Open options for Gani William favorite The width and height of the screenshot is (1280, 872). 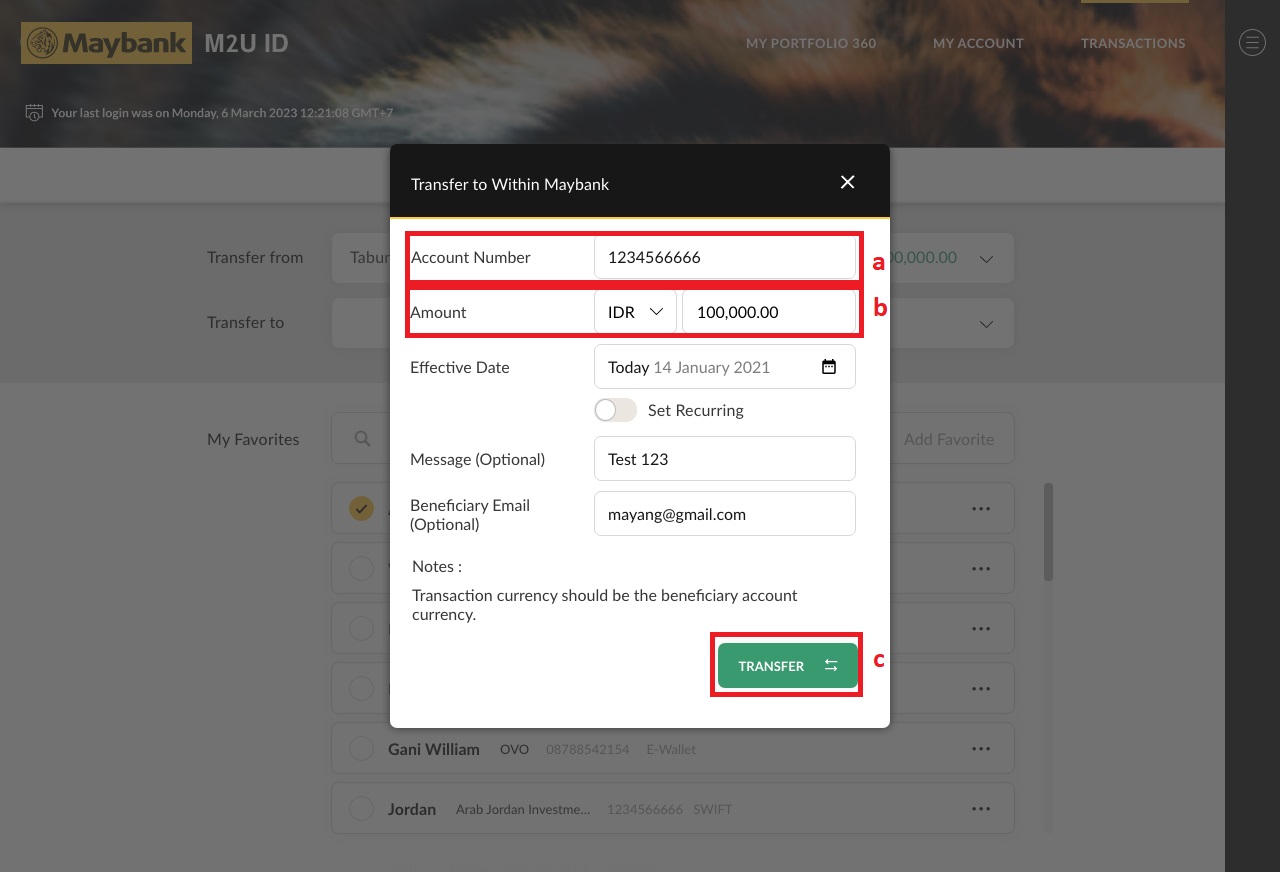click(980, 747)
